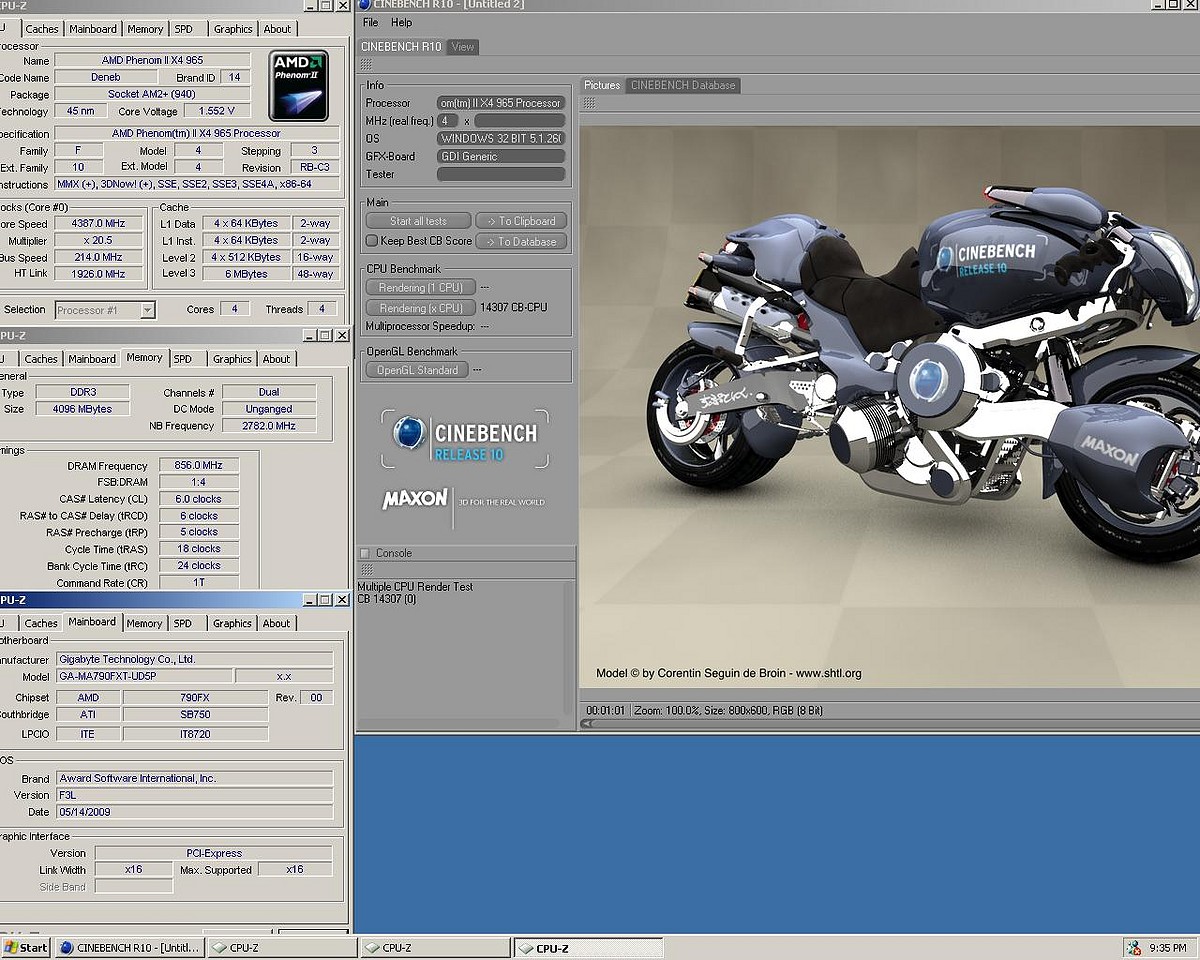The image size is (1200, 960).
Task: Switch to the View tab in Cinebench
Action: click(462, 47)
